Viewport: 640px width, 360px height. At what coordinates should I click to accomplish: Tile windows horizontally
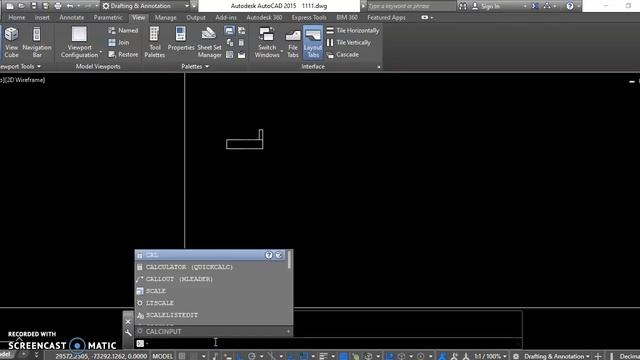pos(353,30)
